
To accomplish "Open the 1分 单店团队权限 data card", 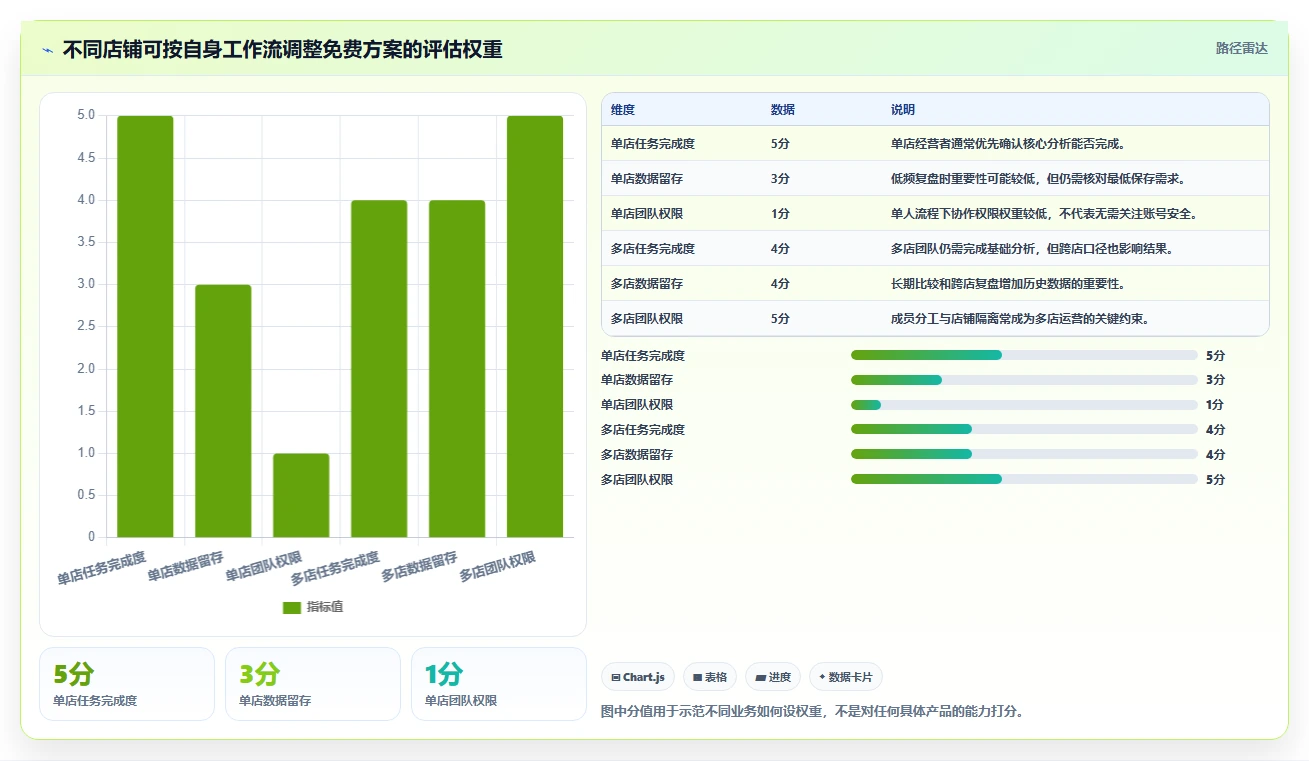I will click(x=499, y=684).
